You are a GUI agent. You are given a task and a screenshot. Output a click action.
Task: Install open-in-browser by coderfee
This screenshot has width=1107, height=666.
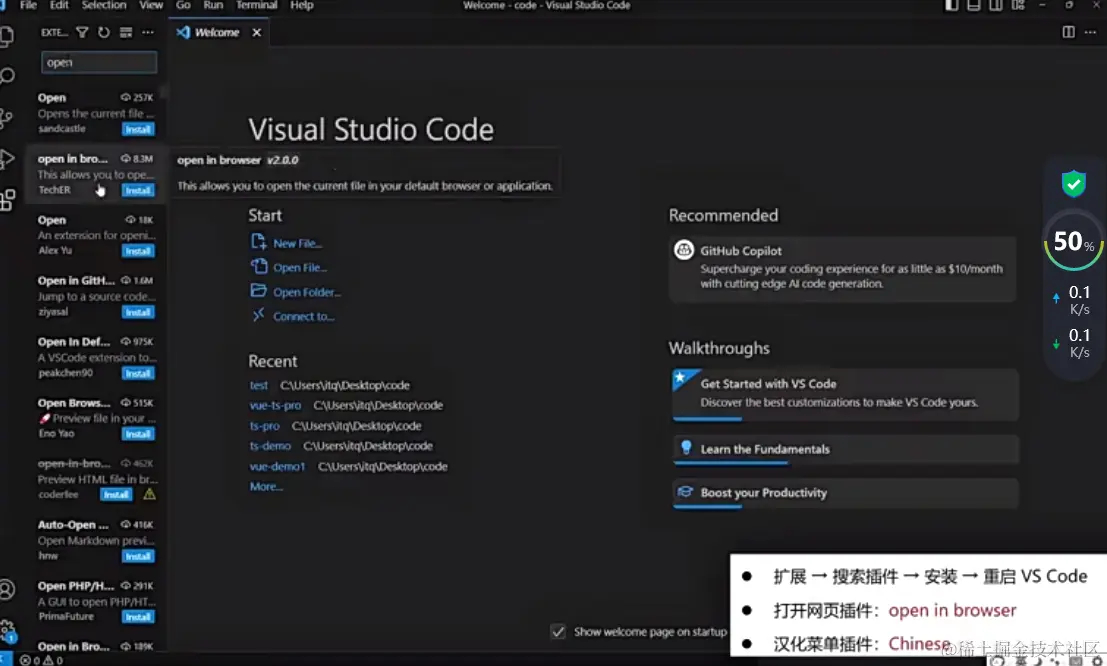(x=116, y=494)
